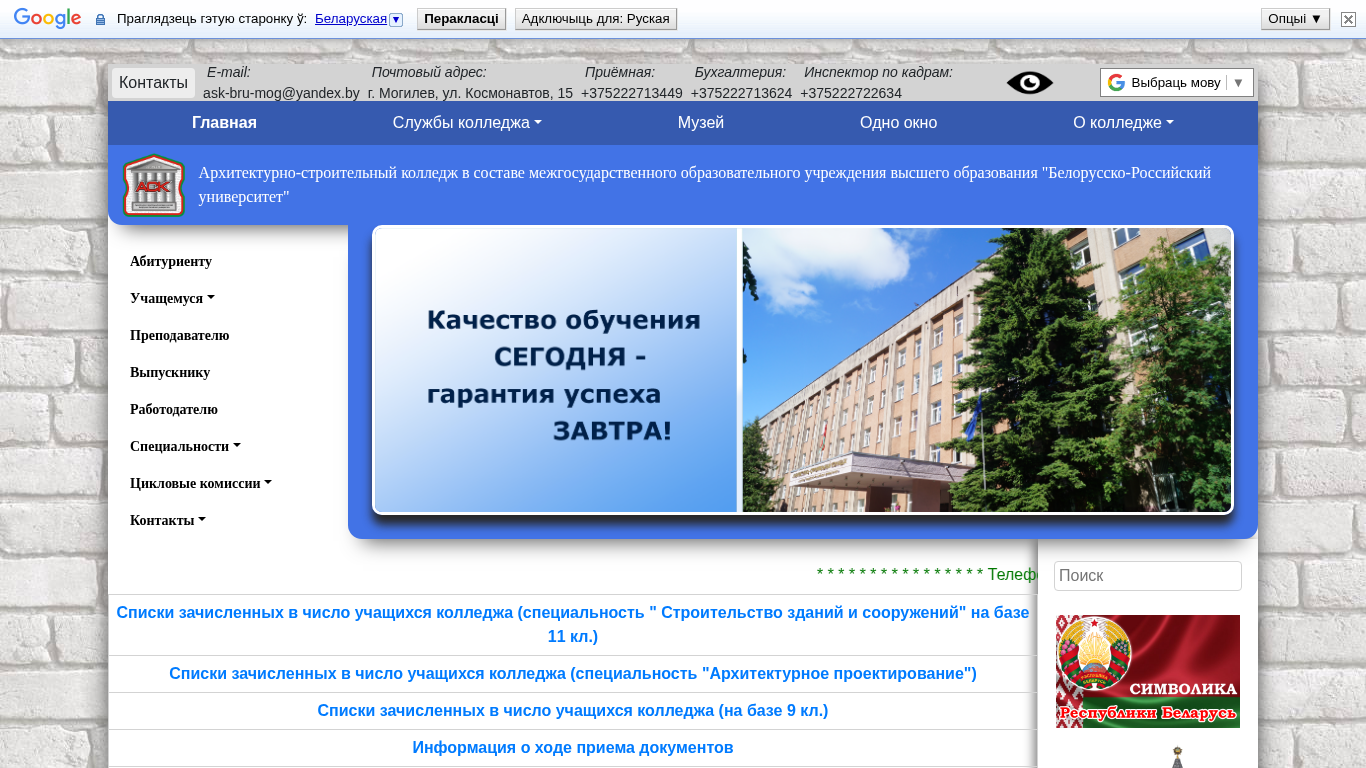Open Работодателю sidebar link
1366x768 pixels.
pos(174,410)
